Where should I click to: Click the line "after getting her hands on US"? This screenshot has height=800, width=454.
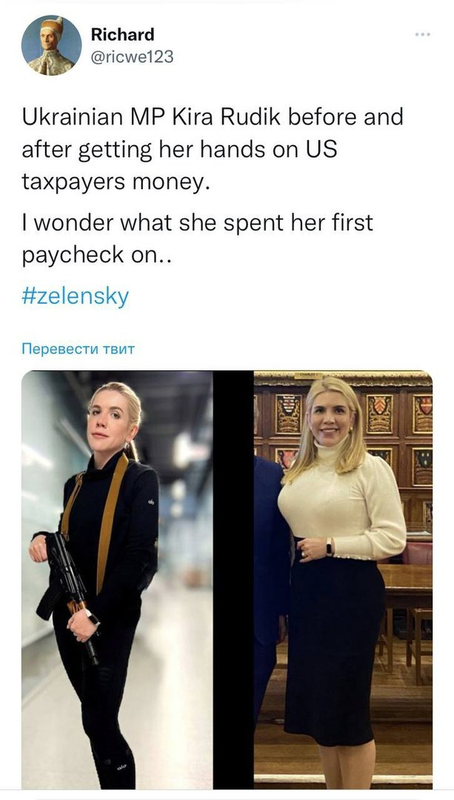(180, 150)
